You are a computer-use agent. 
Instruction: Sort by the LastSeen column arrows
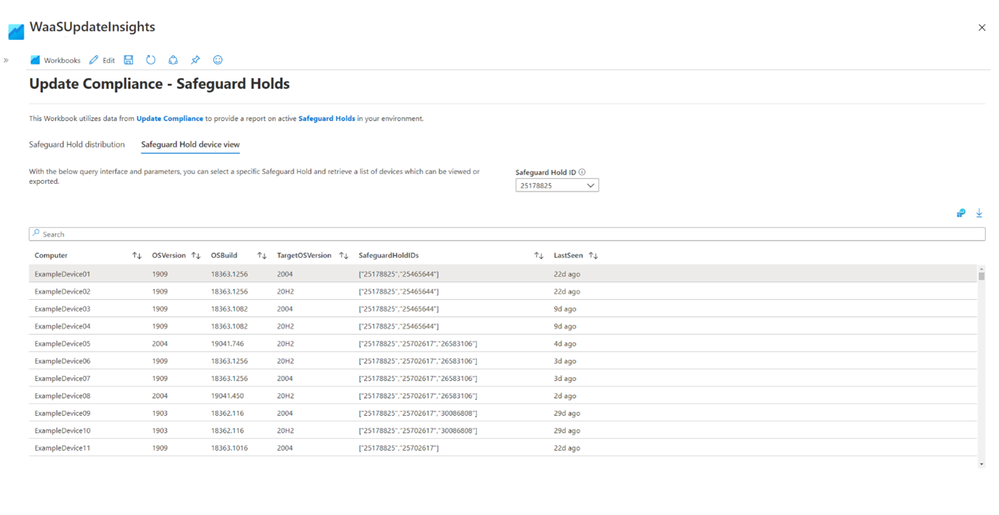(x=593, y=256)
